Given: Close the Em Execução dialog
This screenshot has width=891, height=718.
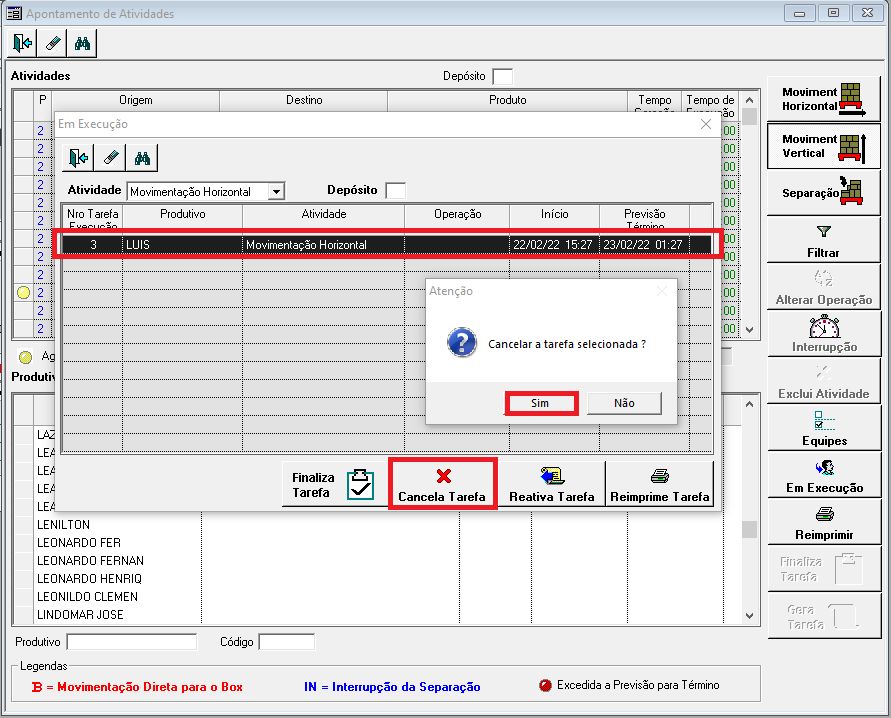Looking at the screenshot, I should [x=706, y=124].
